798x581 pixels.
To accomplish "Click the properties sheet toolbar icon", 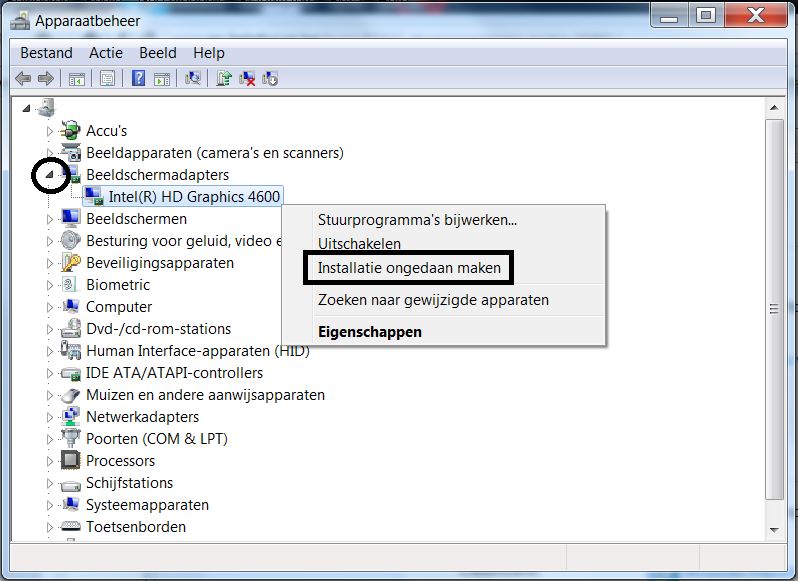I will pos(107,78).
